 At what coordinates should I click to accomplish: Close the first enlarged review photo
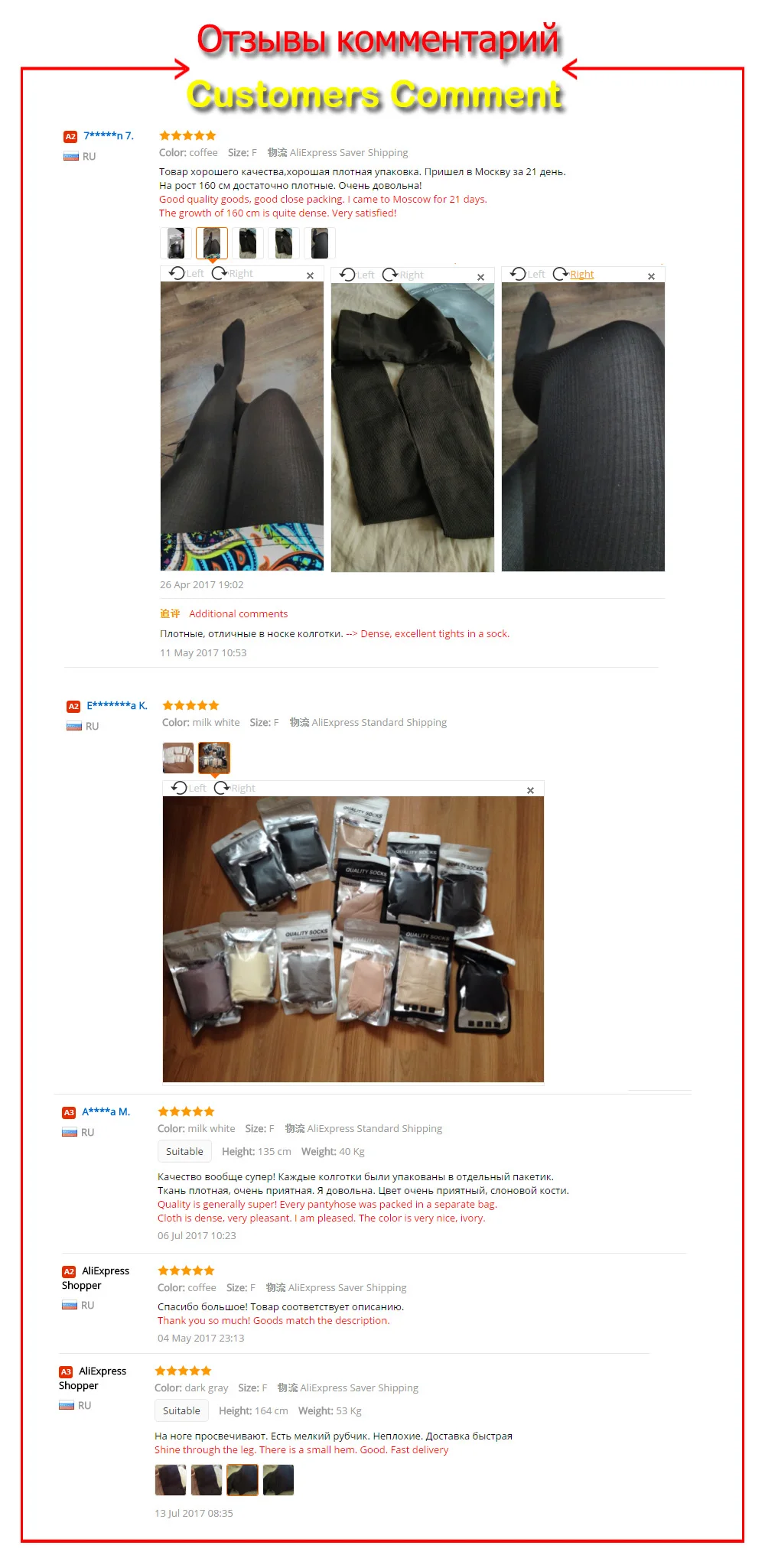(x=310, y=275)
